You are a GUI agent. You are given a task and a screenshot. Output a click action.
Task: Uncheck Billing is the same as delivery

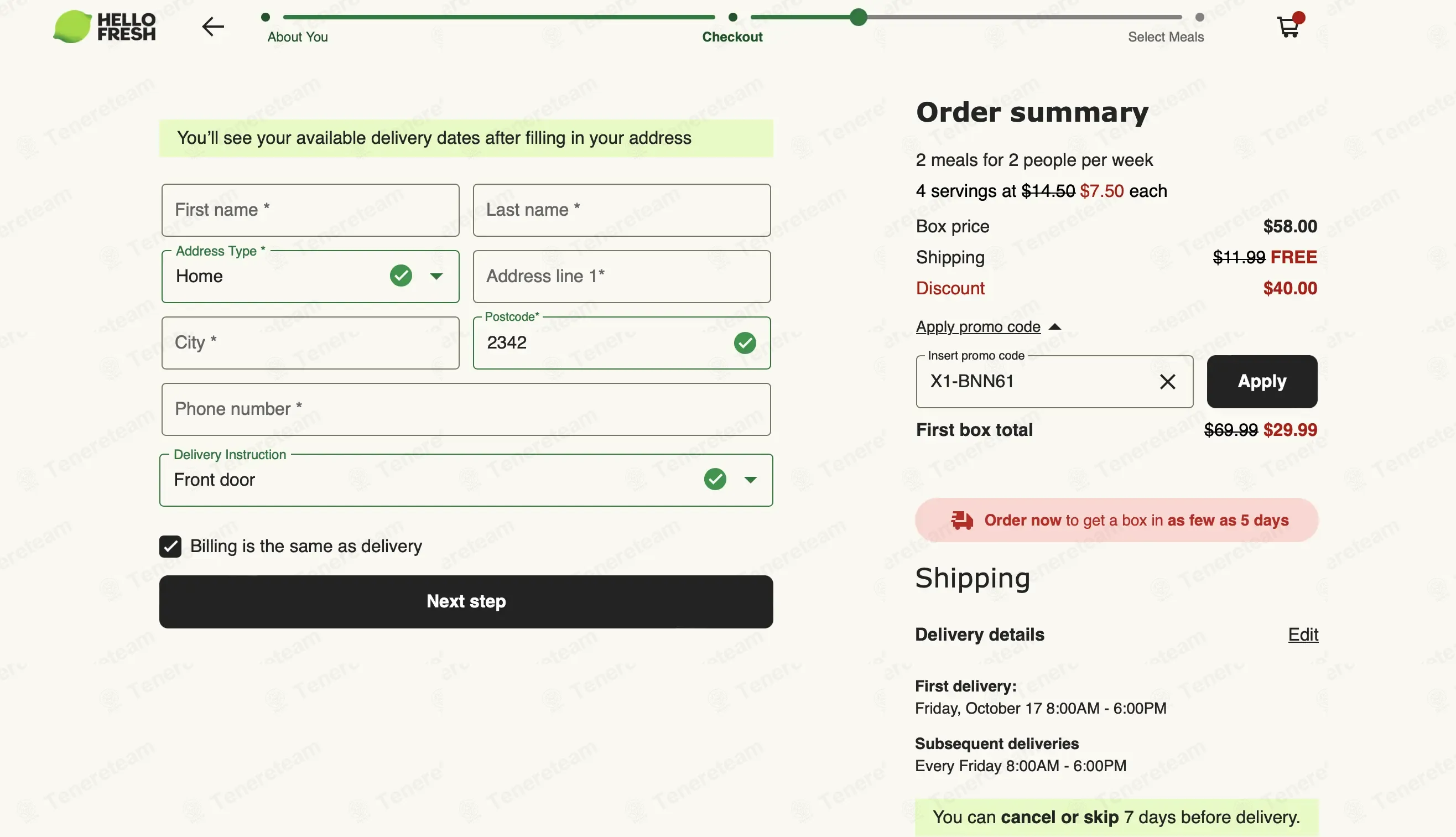click(170, 547)
